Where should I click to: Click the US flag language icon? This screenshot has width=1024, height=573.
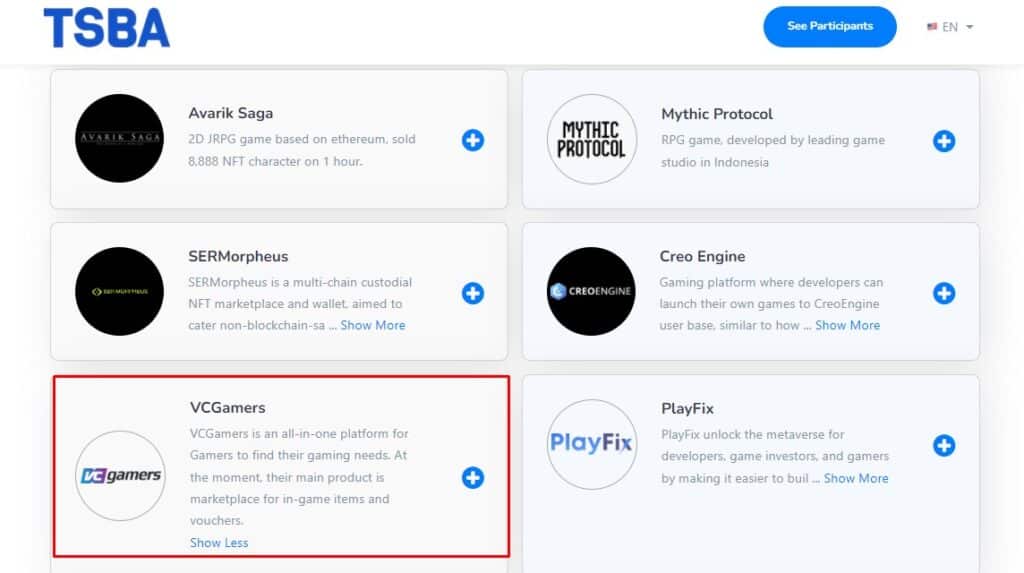pyautogui.click(x=932, y=27)
